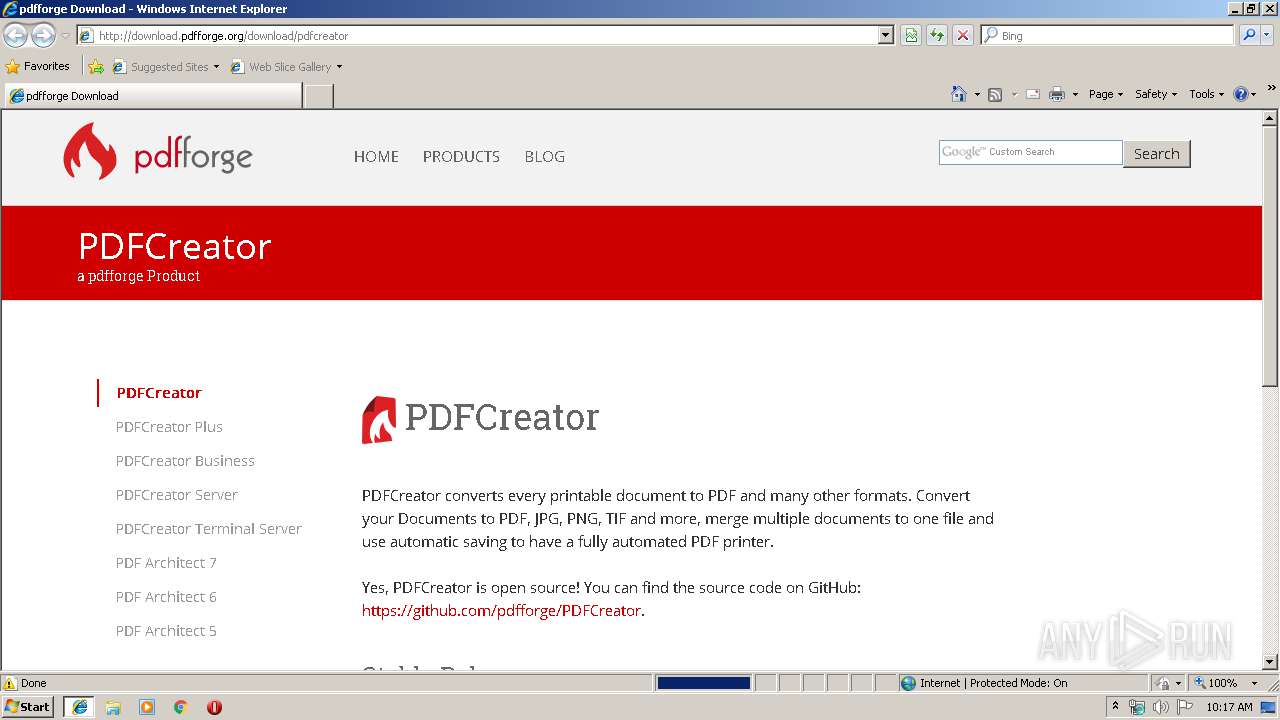
Task: Select the pdfforge Download tab
Action: [x=152, y=96]
